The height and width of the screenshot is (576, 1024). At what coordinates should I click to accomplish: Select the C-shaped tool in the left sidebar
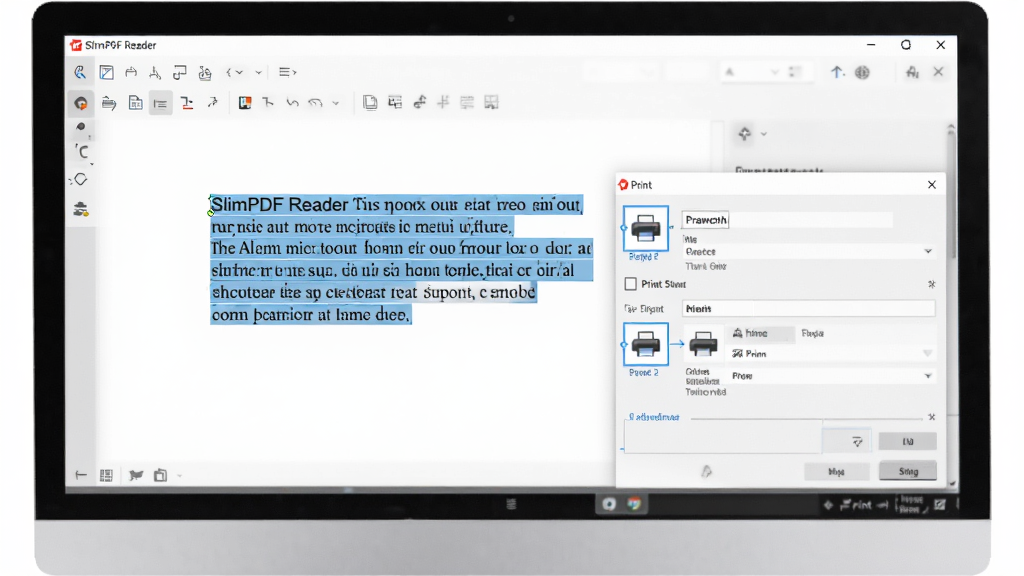point(82,152)
